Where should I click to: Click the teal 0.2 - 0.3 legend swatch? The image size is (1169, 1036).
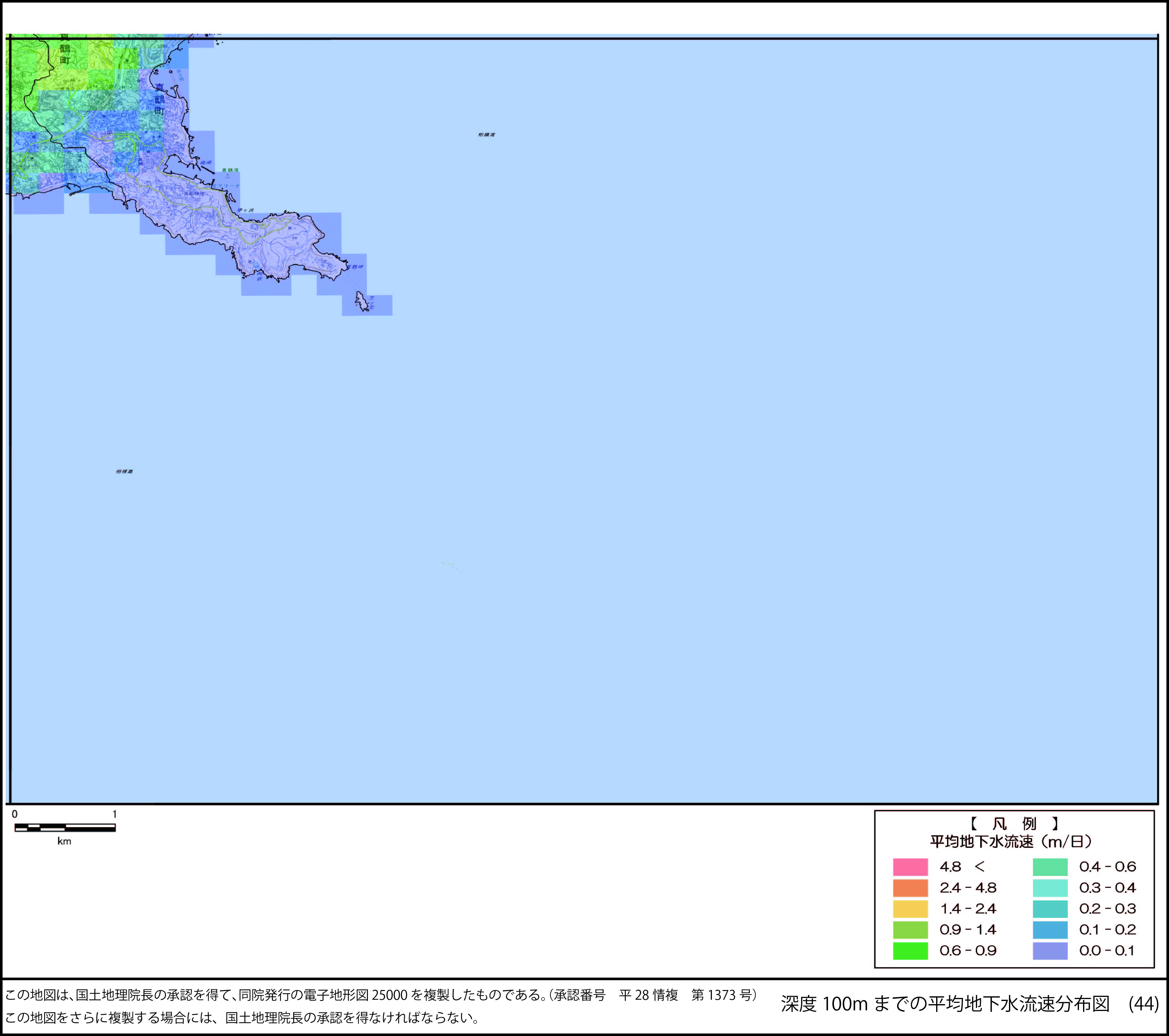click(1050, 909)
